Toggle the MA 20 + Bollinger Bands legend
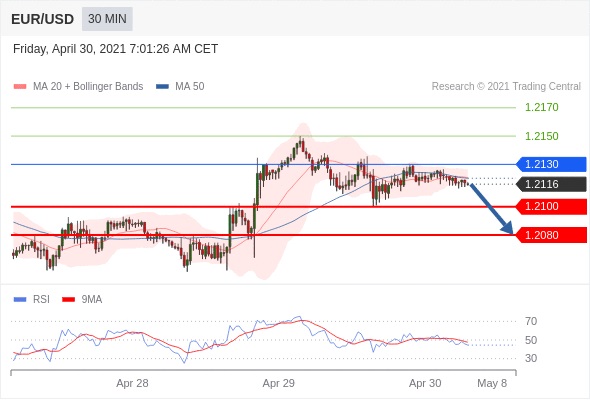 pyautogui.click(x=78, y=87)
